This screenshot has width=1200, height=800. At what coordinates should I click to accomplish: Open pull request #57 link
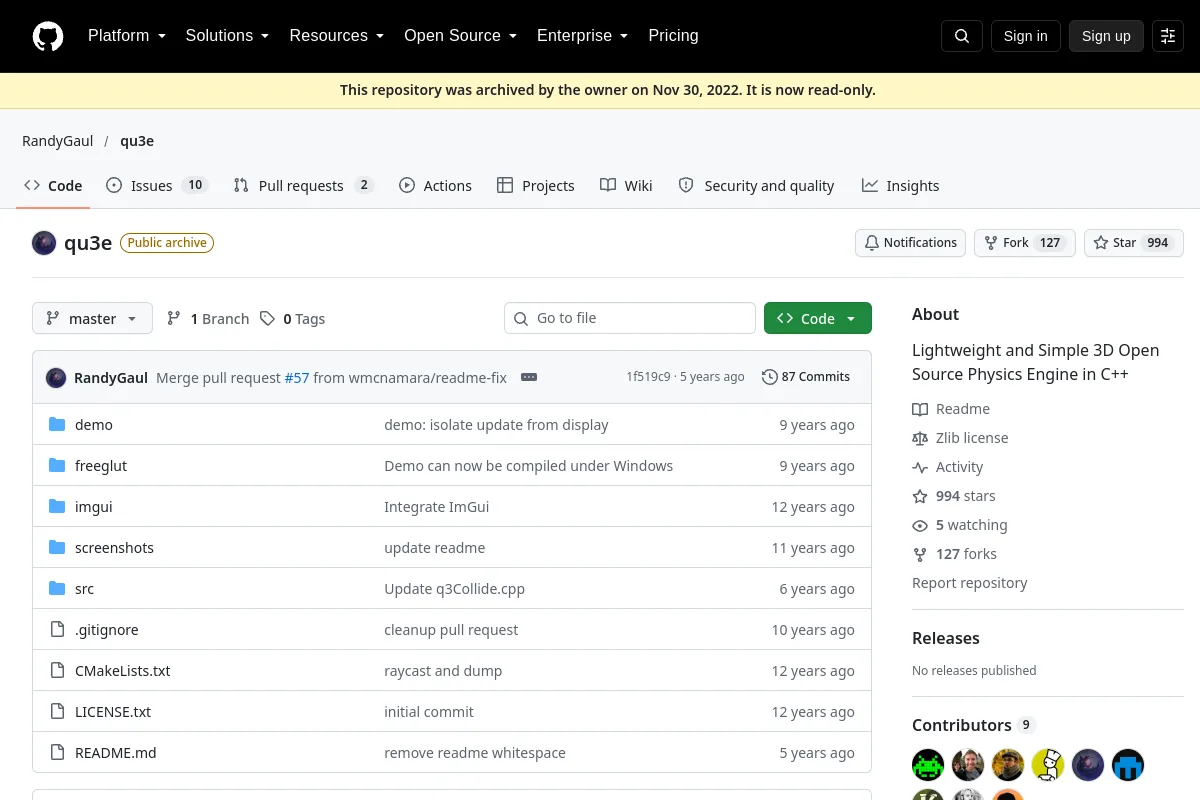pyautogui.click(x=297, y=377)
